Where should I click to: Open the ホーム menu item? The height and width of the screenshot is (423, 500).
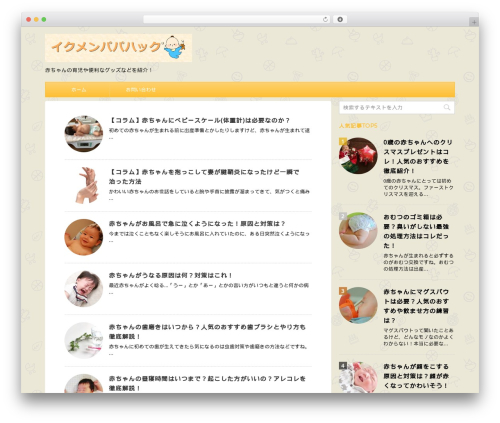[79, 90]
